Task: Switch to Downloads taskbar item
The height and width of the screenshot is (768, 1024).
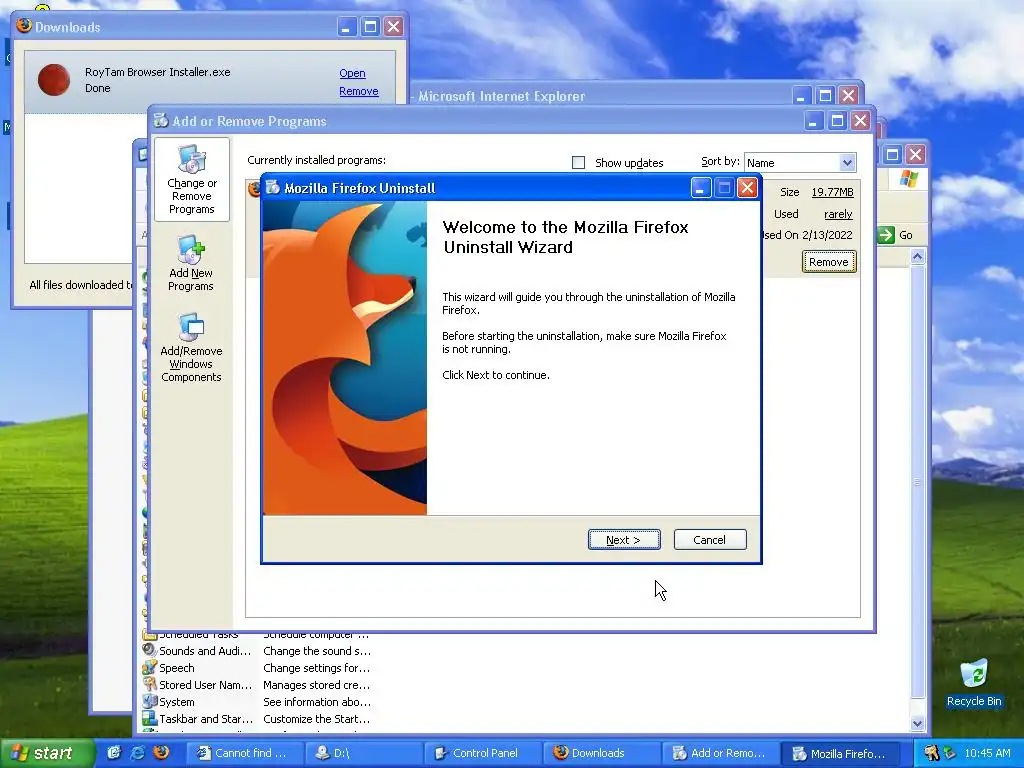Action: [601, 753]
